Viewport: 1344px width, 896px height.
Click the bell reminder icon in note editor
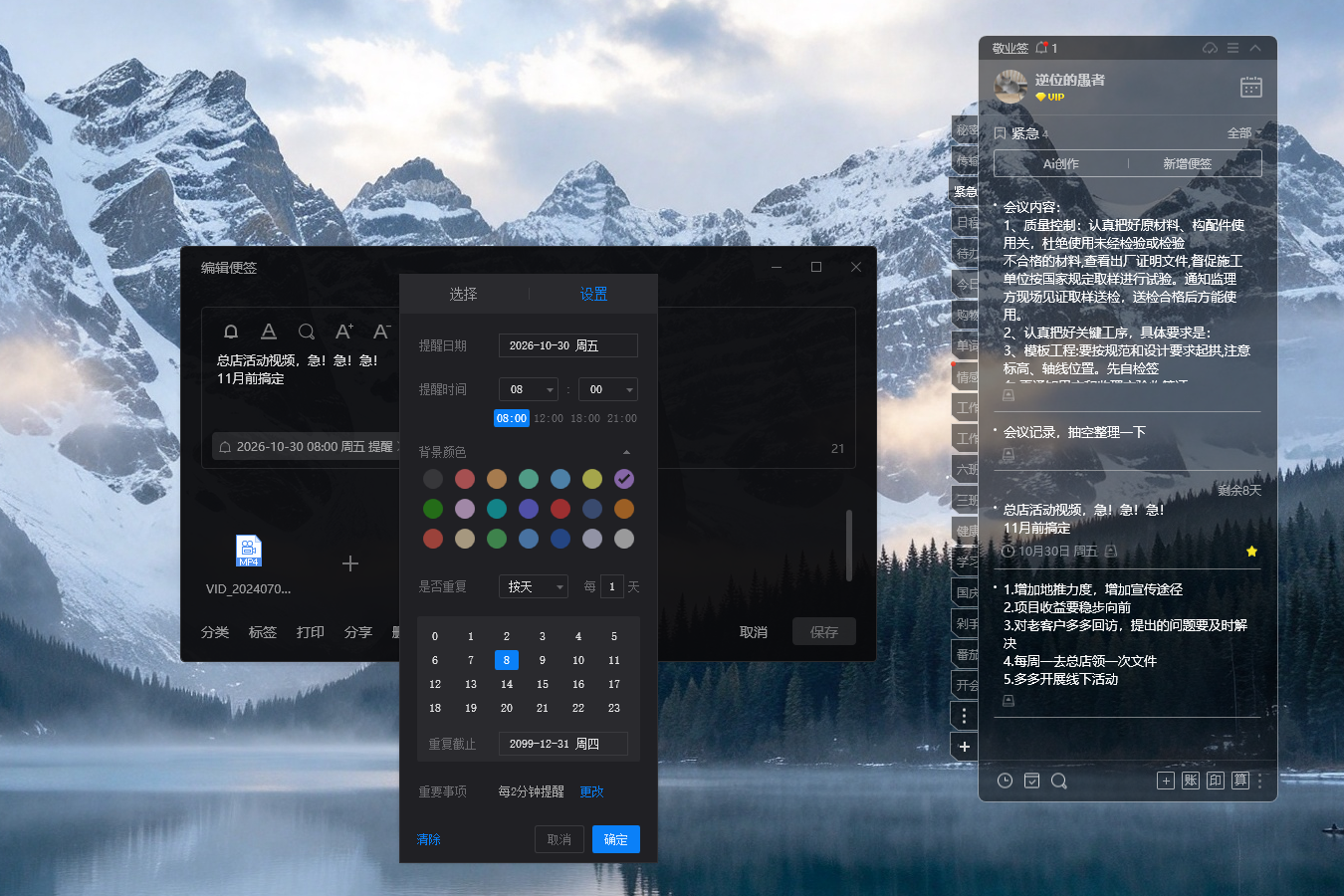point(231,332)
